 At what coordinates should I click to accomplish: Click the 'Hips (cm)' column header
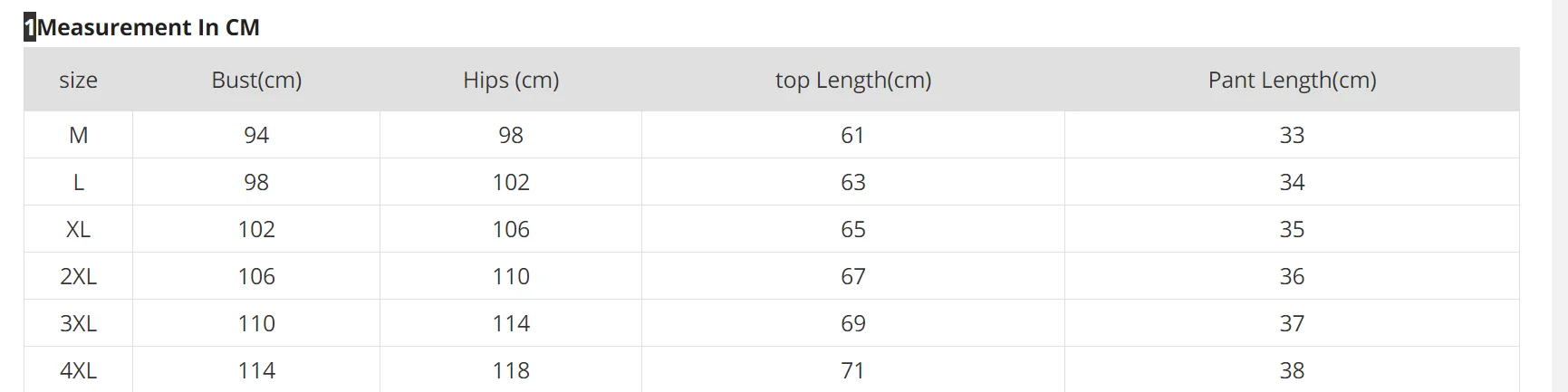pos(511,80)
